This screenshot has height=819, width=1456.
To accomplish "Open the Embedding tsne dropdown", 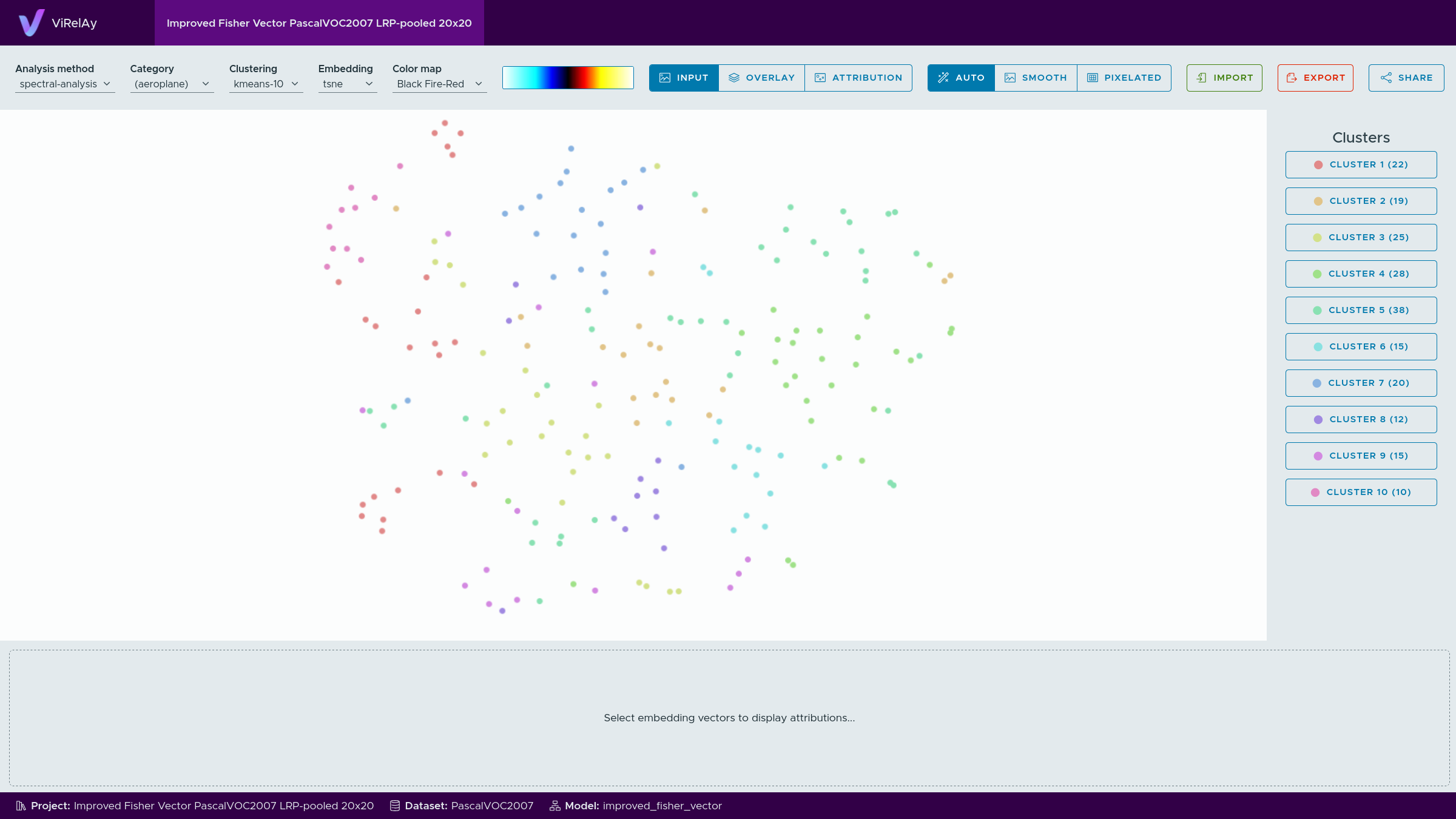I will [348, 84].
